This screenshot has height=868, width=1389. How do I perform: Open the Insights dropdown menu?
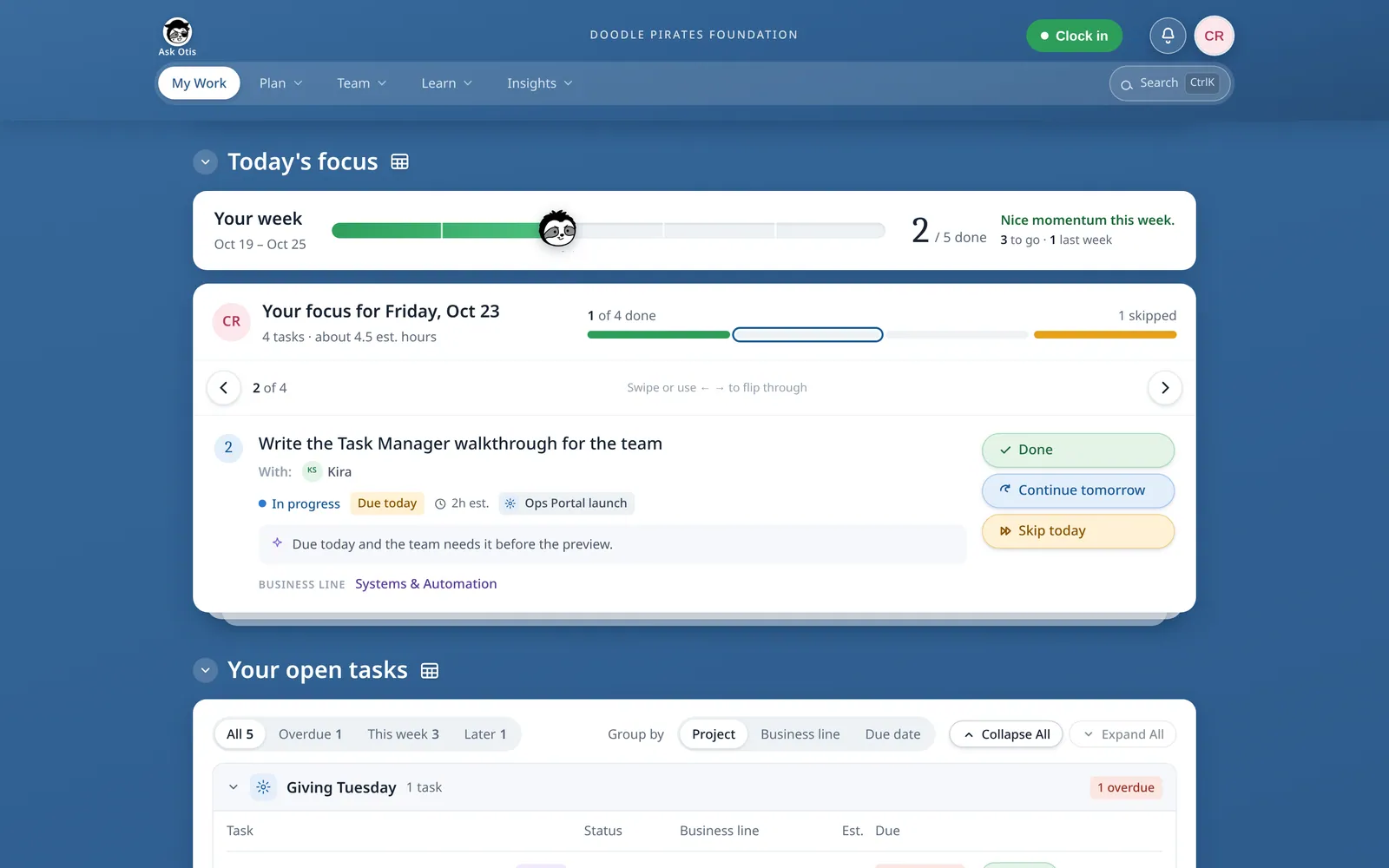tap(539, 83)
